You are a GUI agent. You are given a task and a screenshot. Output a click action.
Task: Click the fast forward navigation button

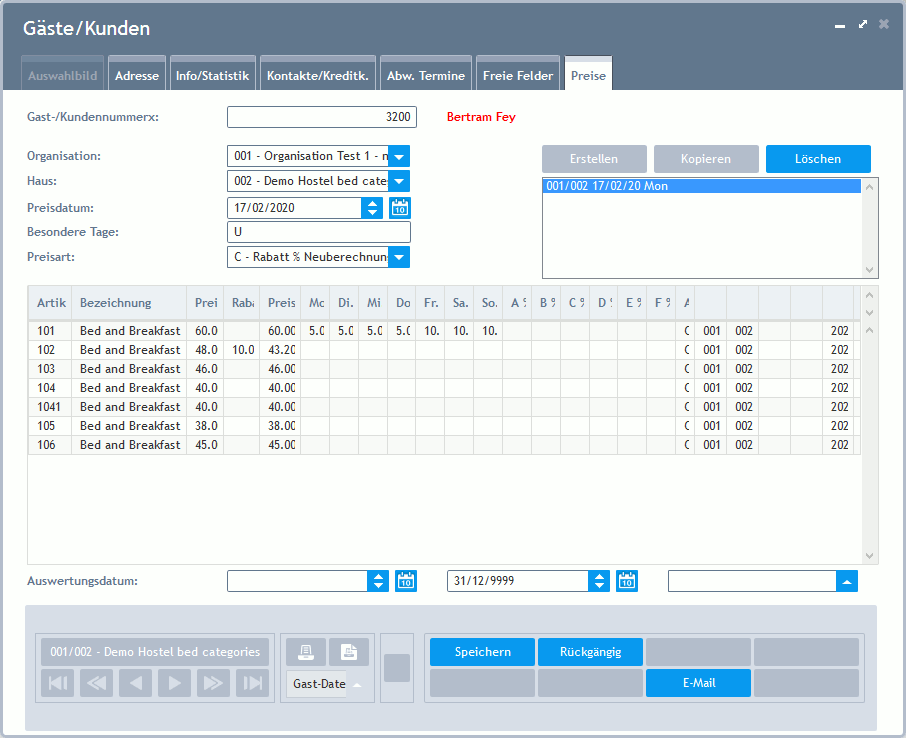coord(213,683)
